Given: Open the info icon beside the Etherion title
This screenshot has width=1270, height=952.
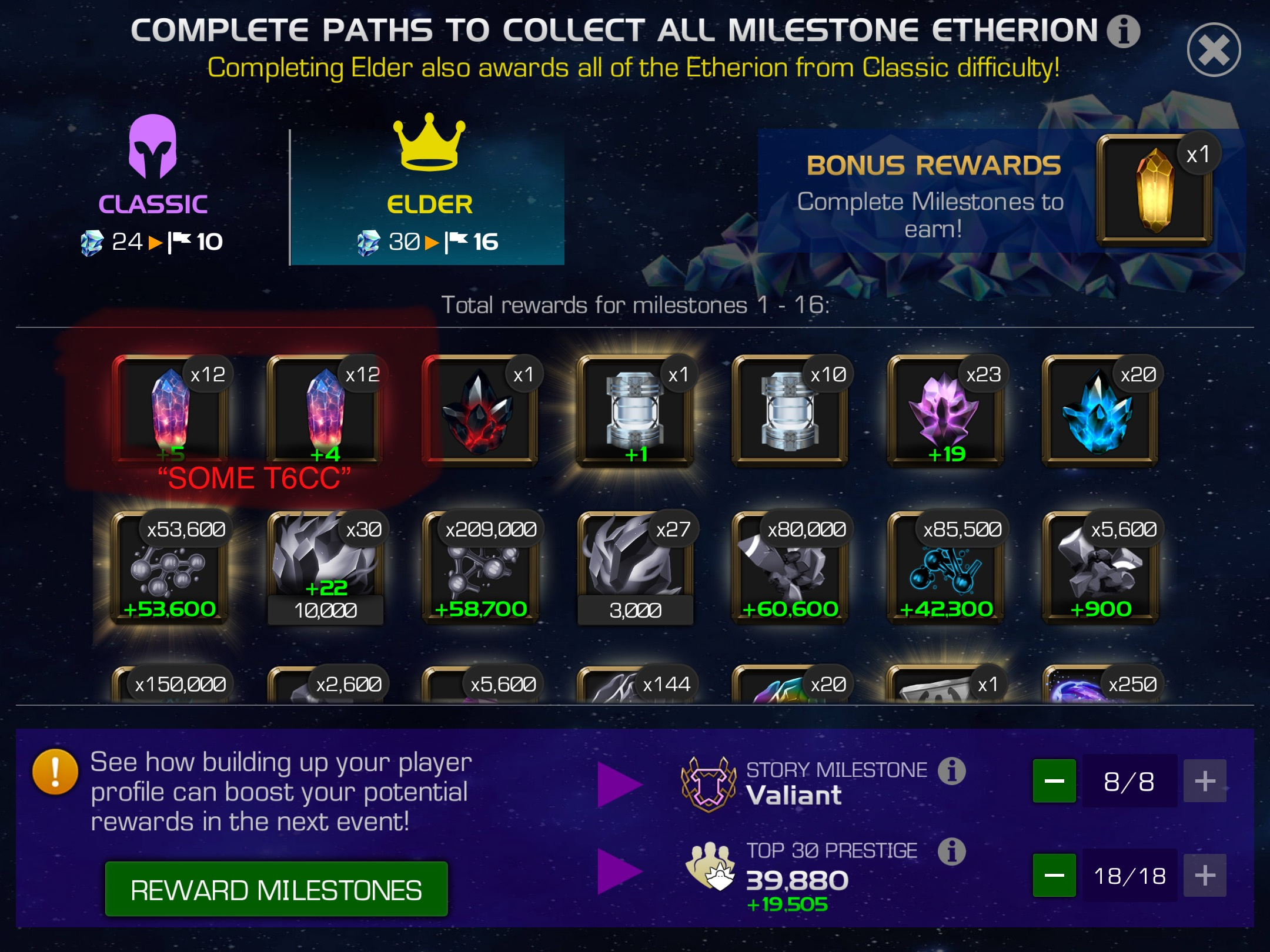Looking at the screenshot, I should (x=1123, y=31).
